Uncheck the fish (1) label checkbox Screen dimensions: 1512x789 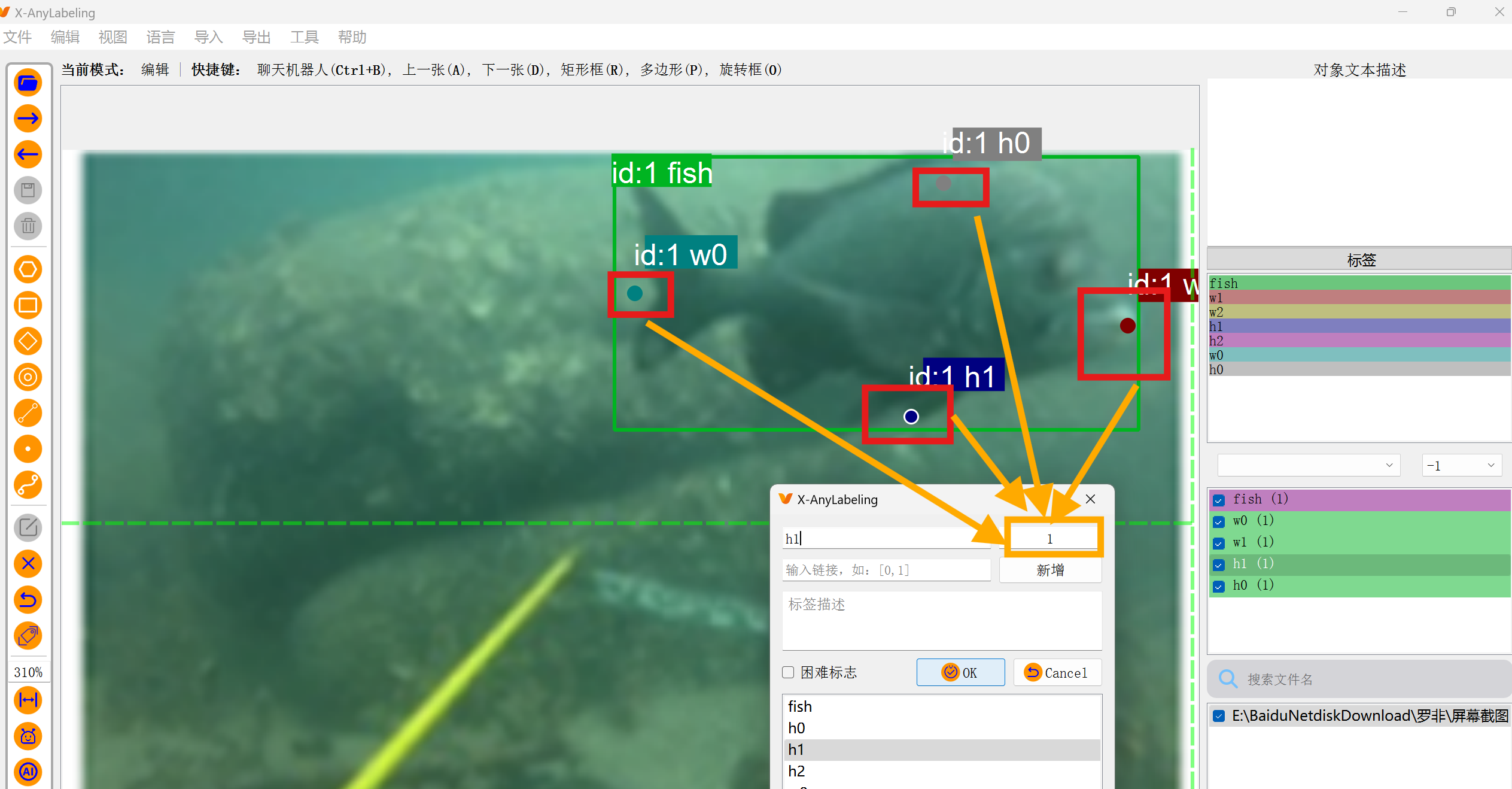coord(1218,500)
